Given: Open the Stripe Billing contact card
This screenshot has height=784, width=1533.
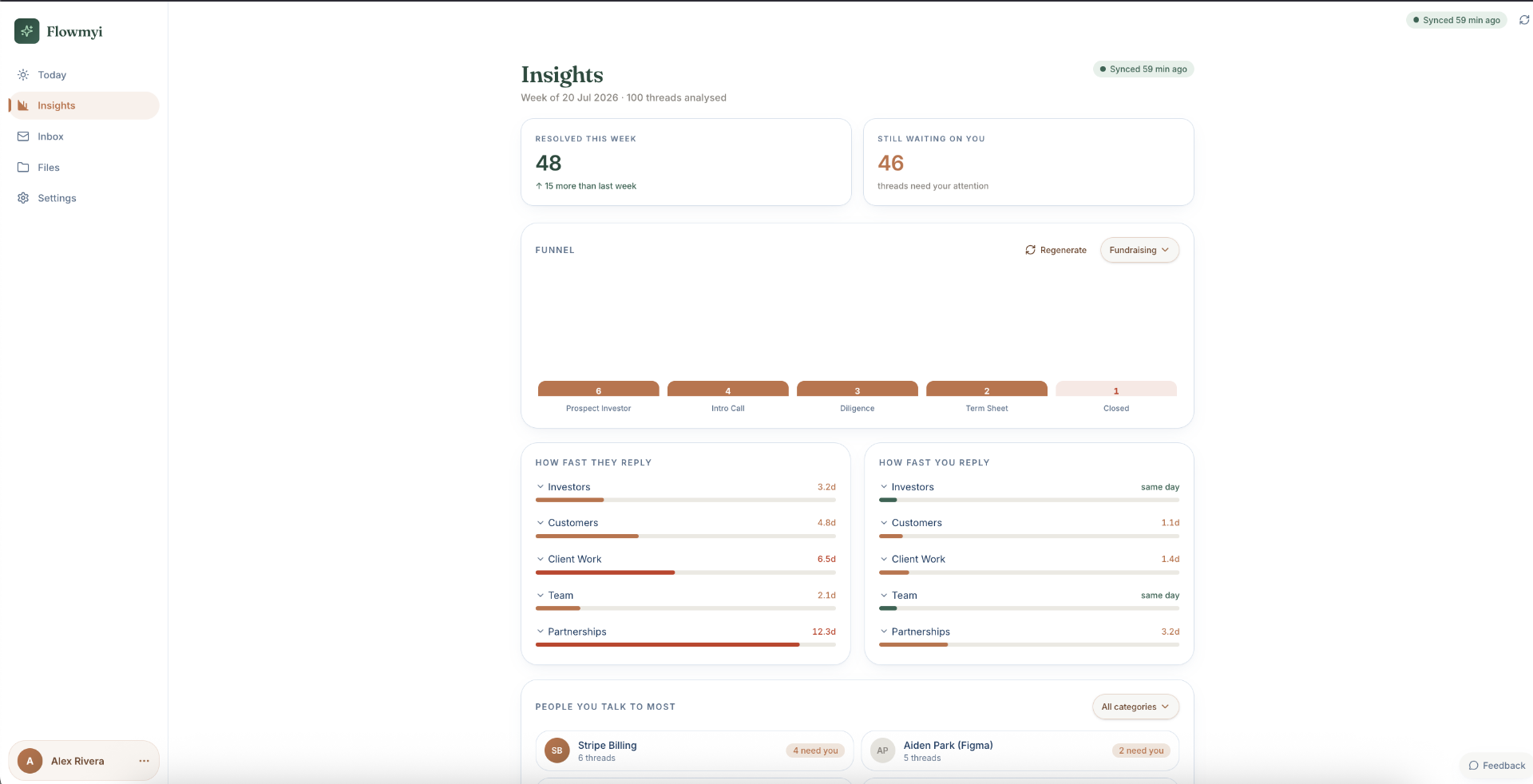Looking at the screenshot, I should point(694,751).
